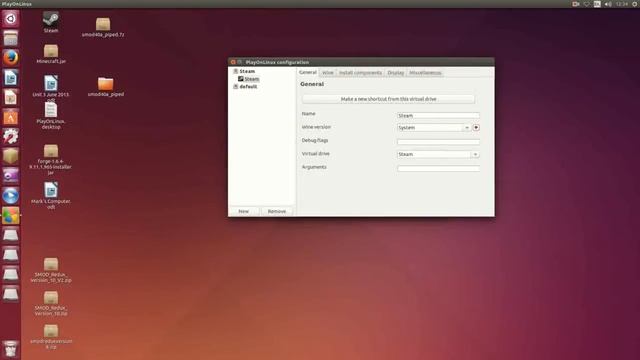Open System Settings gear-and-wrench launcher icon
640x360 pixels.
[11, 136]
